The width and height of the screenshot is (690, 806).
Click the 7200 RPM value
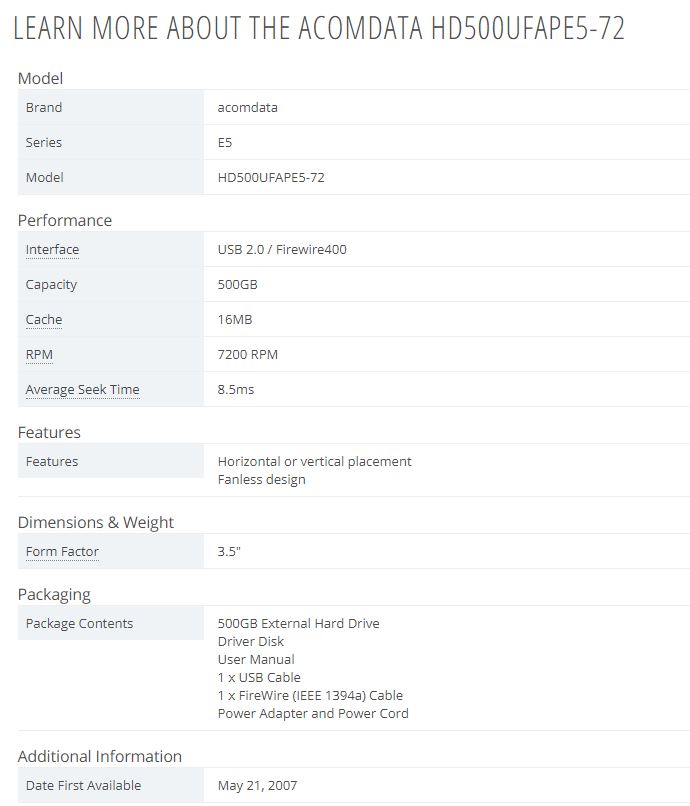pos(247,355)
